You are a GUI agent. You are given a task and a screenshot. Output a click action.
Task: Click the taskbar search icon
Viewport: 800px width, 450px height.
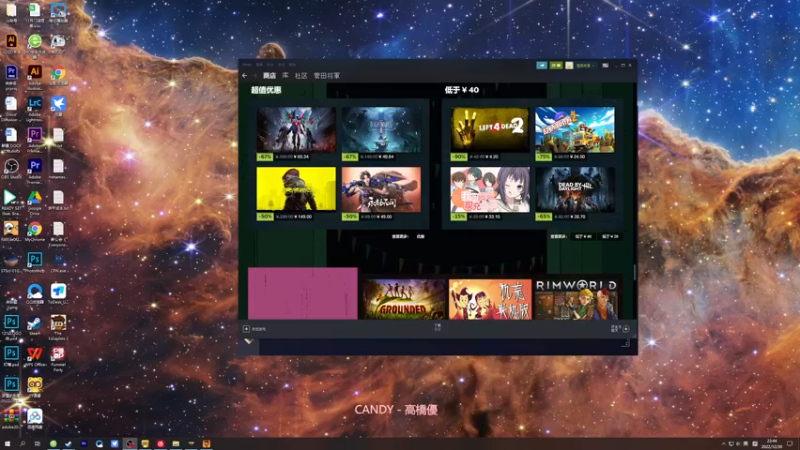[22, 444]
